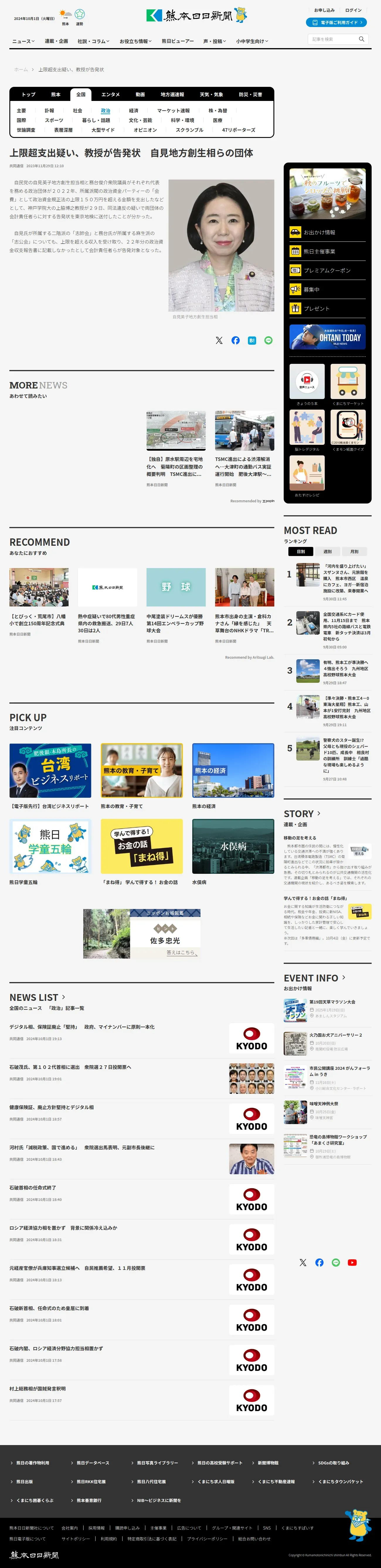Switch to the トップ category tab
381x1568 pixels.
pos(28,94)
